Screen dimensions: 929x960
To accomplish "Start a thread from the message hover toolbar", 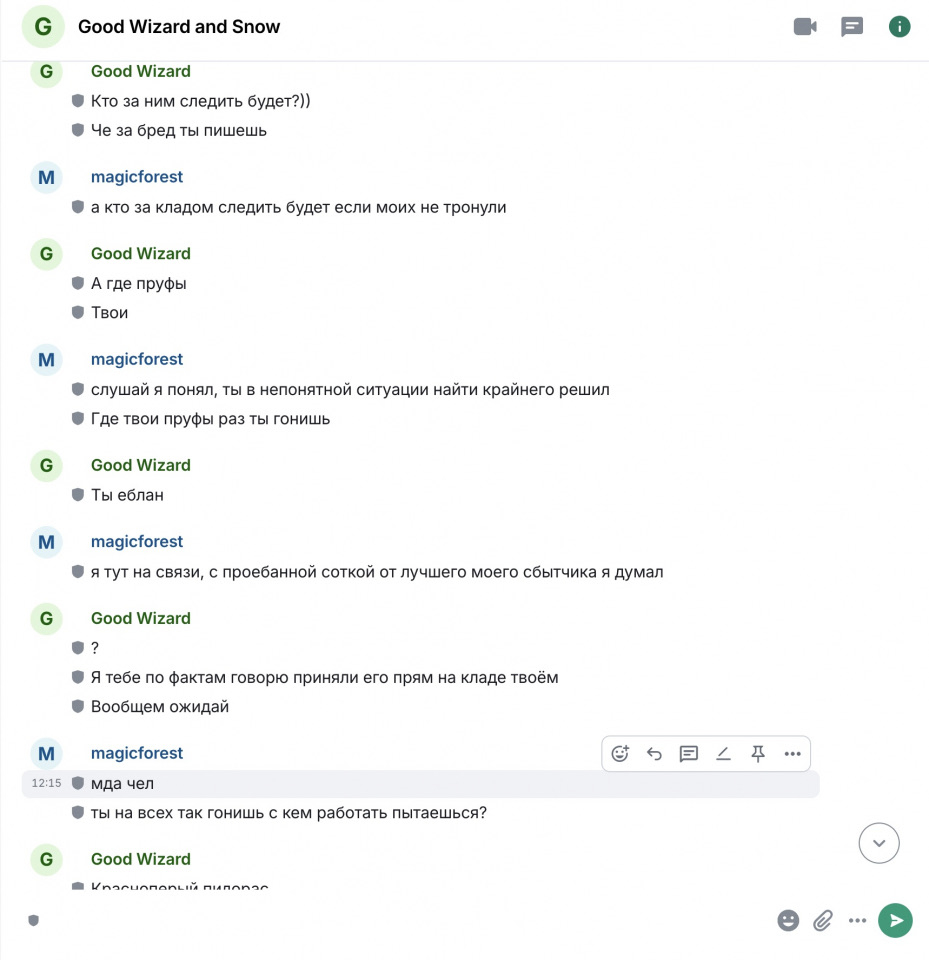I will coord(689,753).
